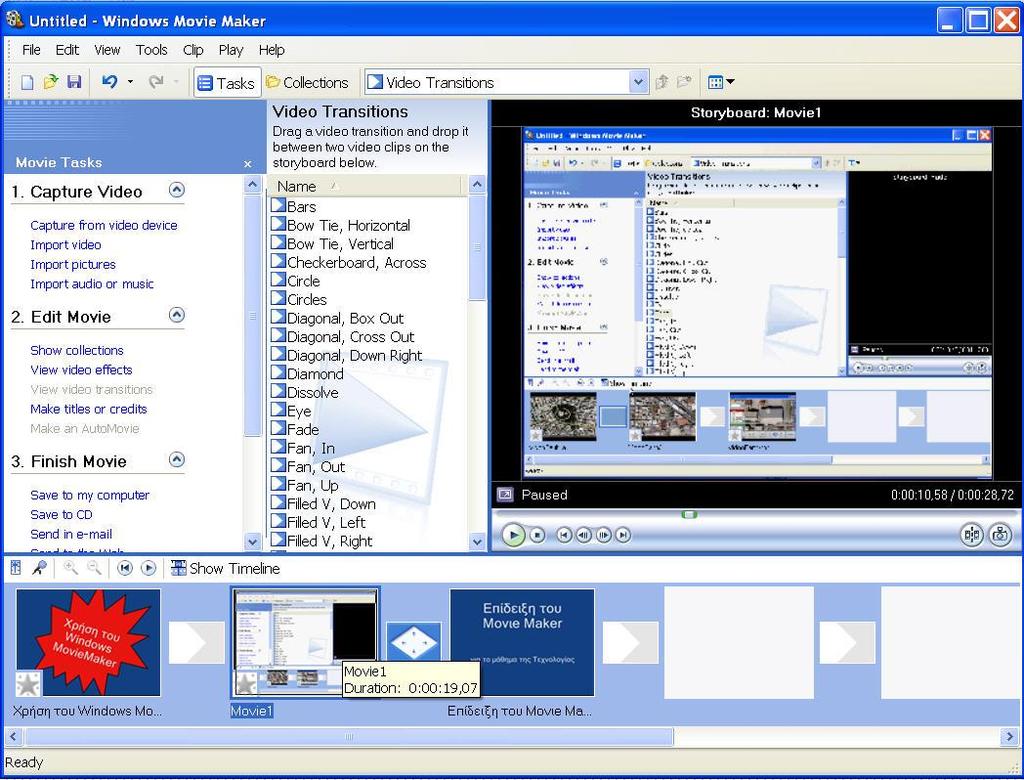This screenshot has width=1024, height=780.
Task: Click the Make titles or credits link
Action: coord(88,409)
